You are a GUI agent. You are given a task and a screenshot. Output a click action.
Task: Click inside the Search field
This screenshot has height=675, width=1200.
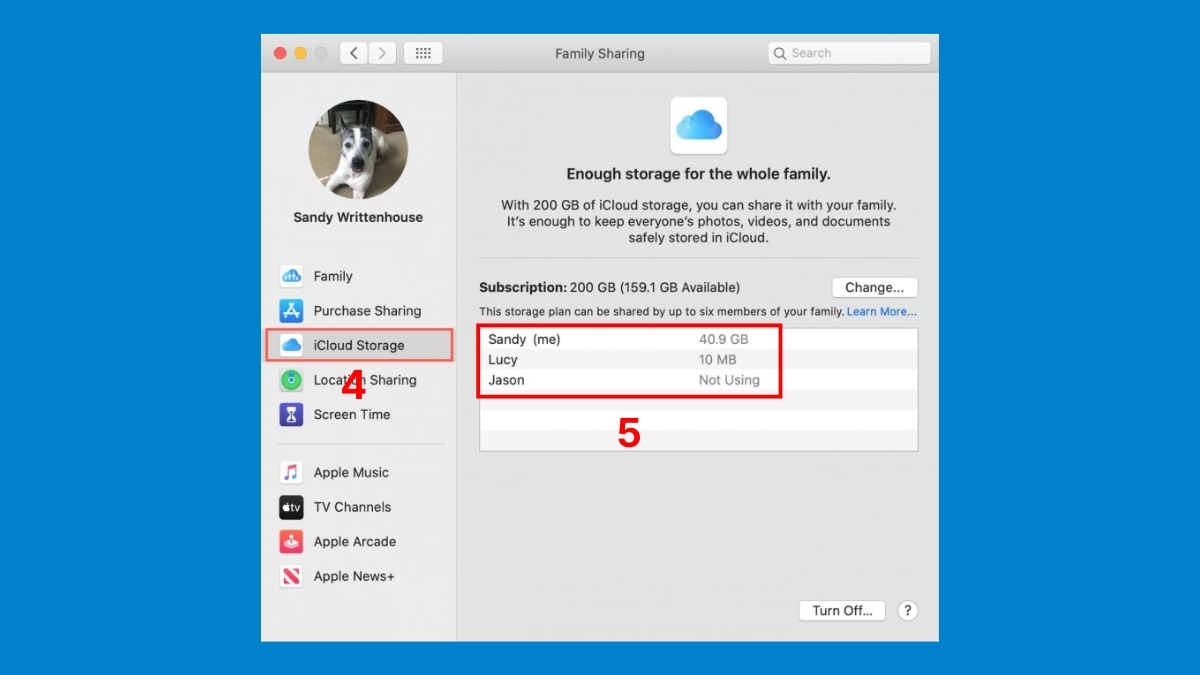pyautogui.click(x=849, y=53)
